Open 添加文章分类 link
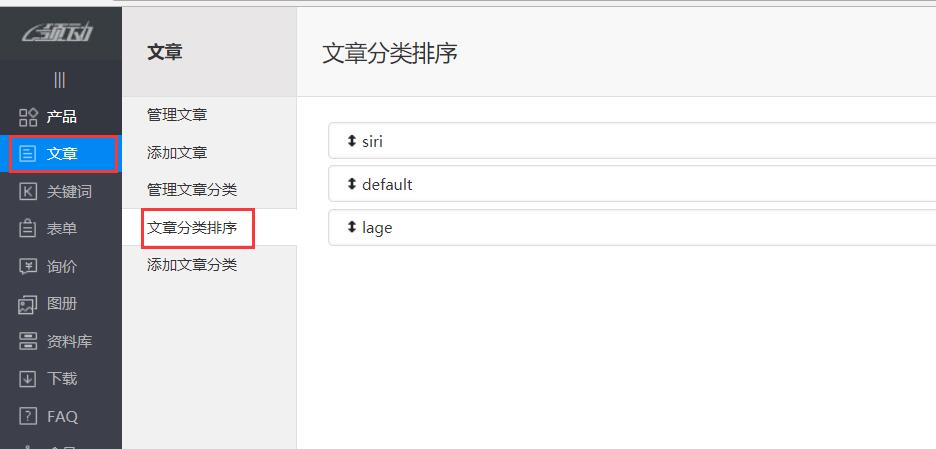This screenshot has width=936, height=449. [x=192, y=265]
